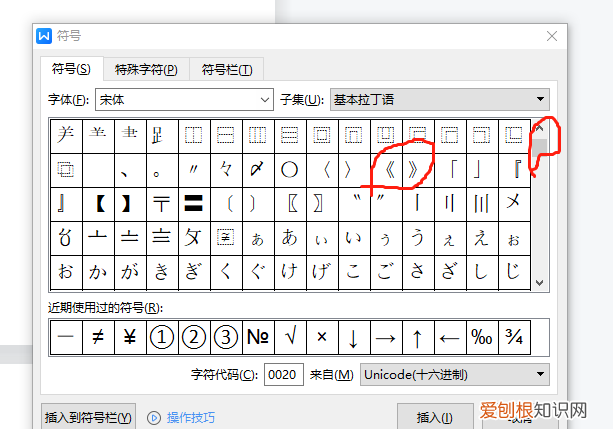613x429 pixels.
Task: Select the iteration mark 々 symbol
Action: [x=226, y=170]
